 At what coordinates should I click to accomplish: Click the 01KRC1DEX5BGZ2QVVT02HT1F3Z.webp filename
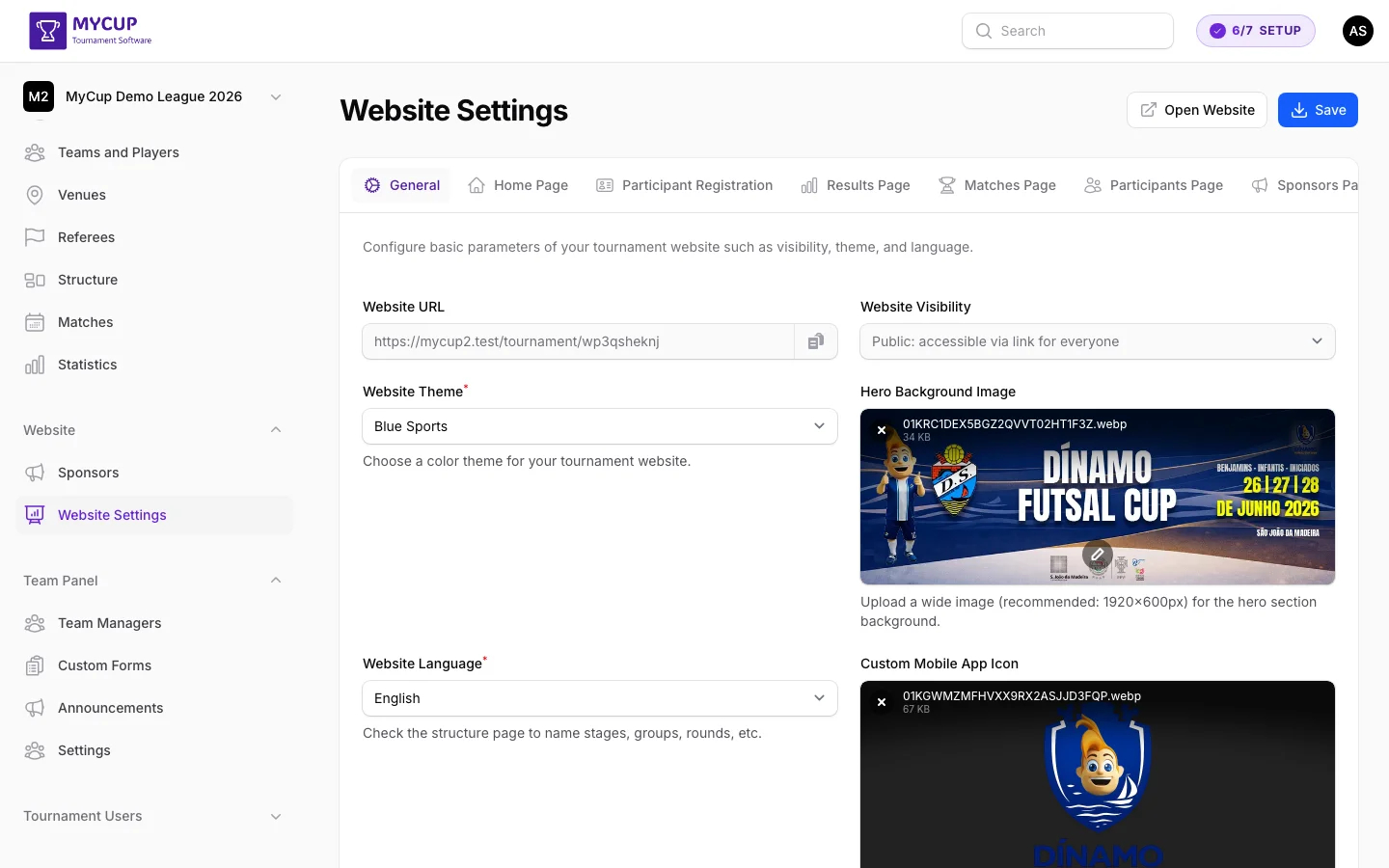tap(1015, 424)
